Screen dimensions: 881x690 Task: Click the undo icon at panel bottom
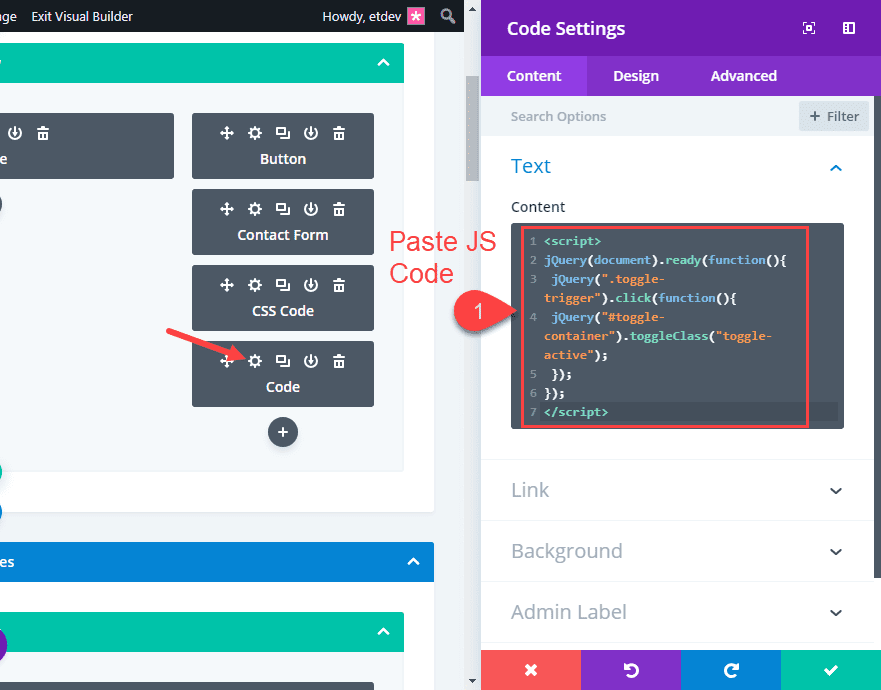pos(631,670)
